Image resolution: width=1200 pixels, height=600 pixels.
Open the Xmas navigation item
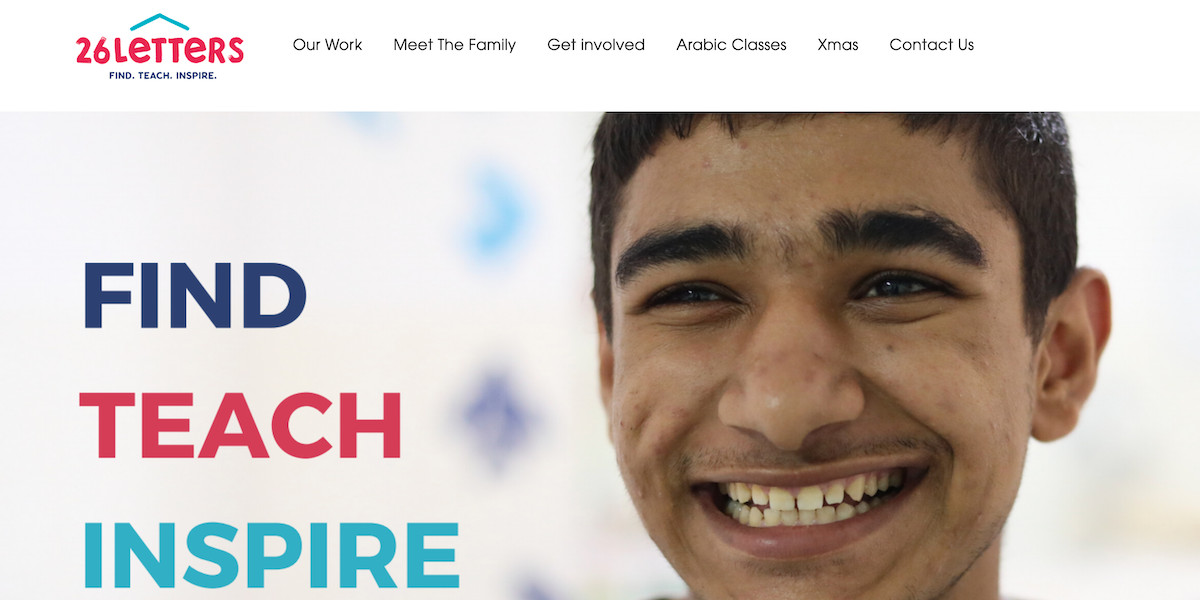pos(838,45)
